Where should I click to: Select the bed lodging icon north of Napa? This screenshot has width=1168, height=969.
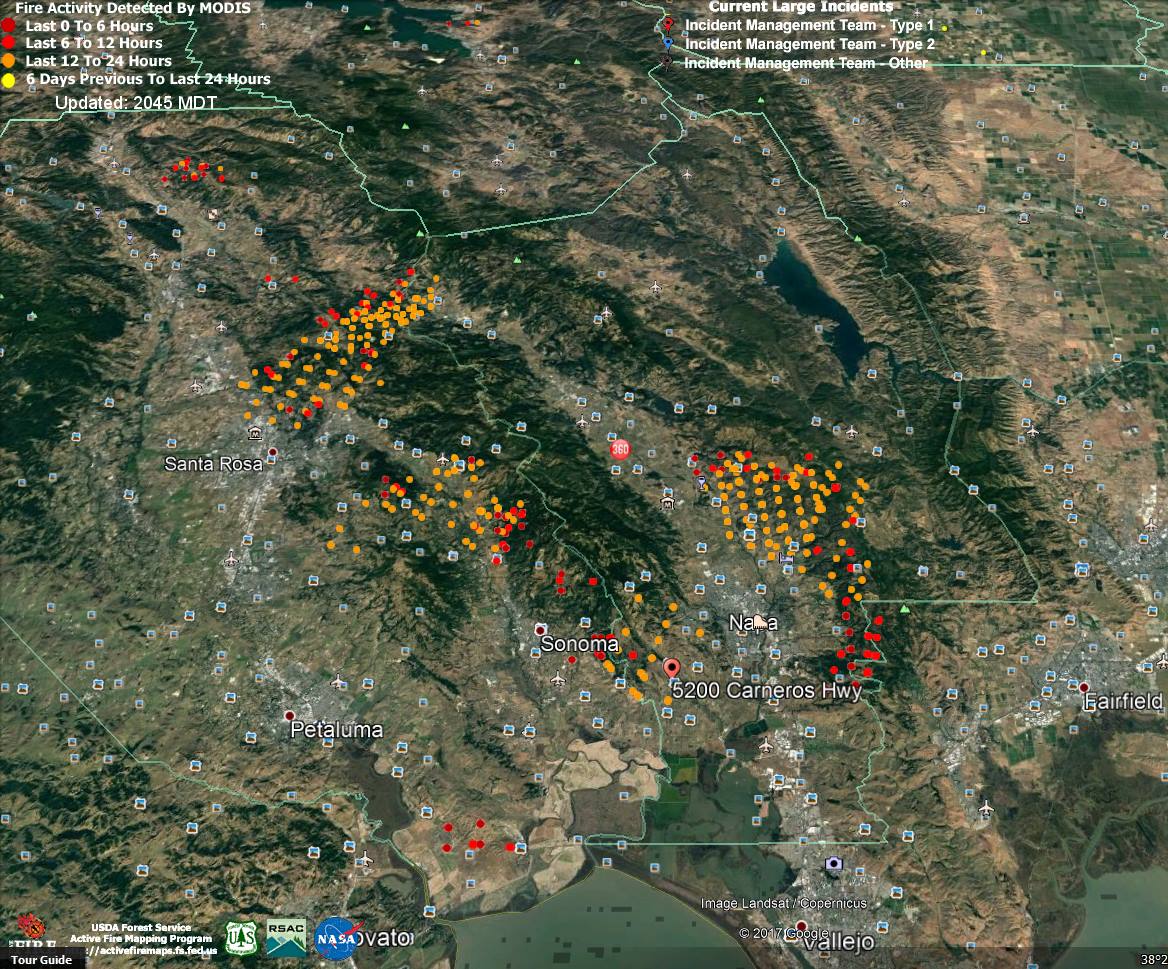pos(786,558)
